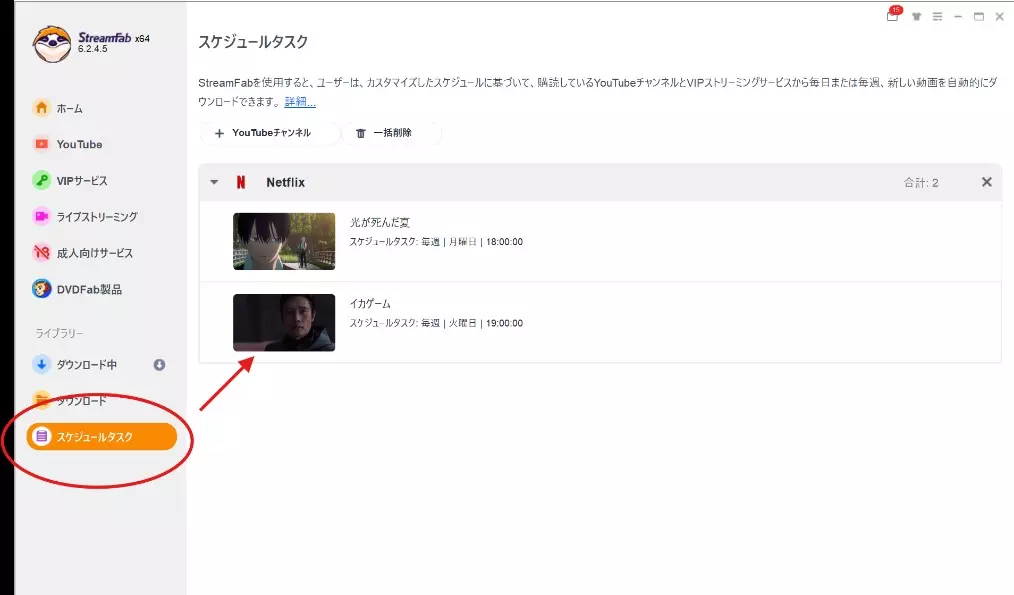The image size is (1014, 595).
Task: Click the Netflix group title
Action: 285,182
